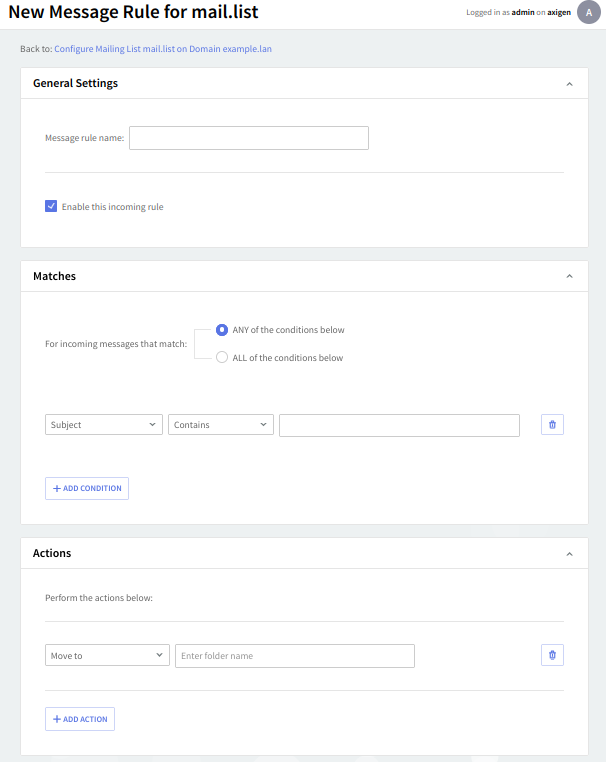The image size is (606, 762).
Task: Remove the Move to action row
Action: coord(552,656)
